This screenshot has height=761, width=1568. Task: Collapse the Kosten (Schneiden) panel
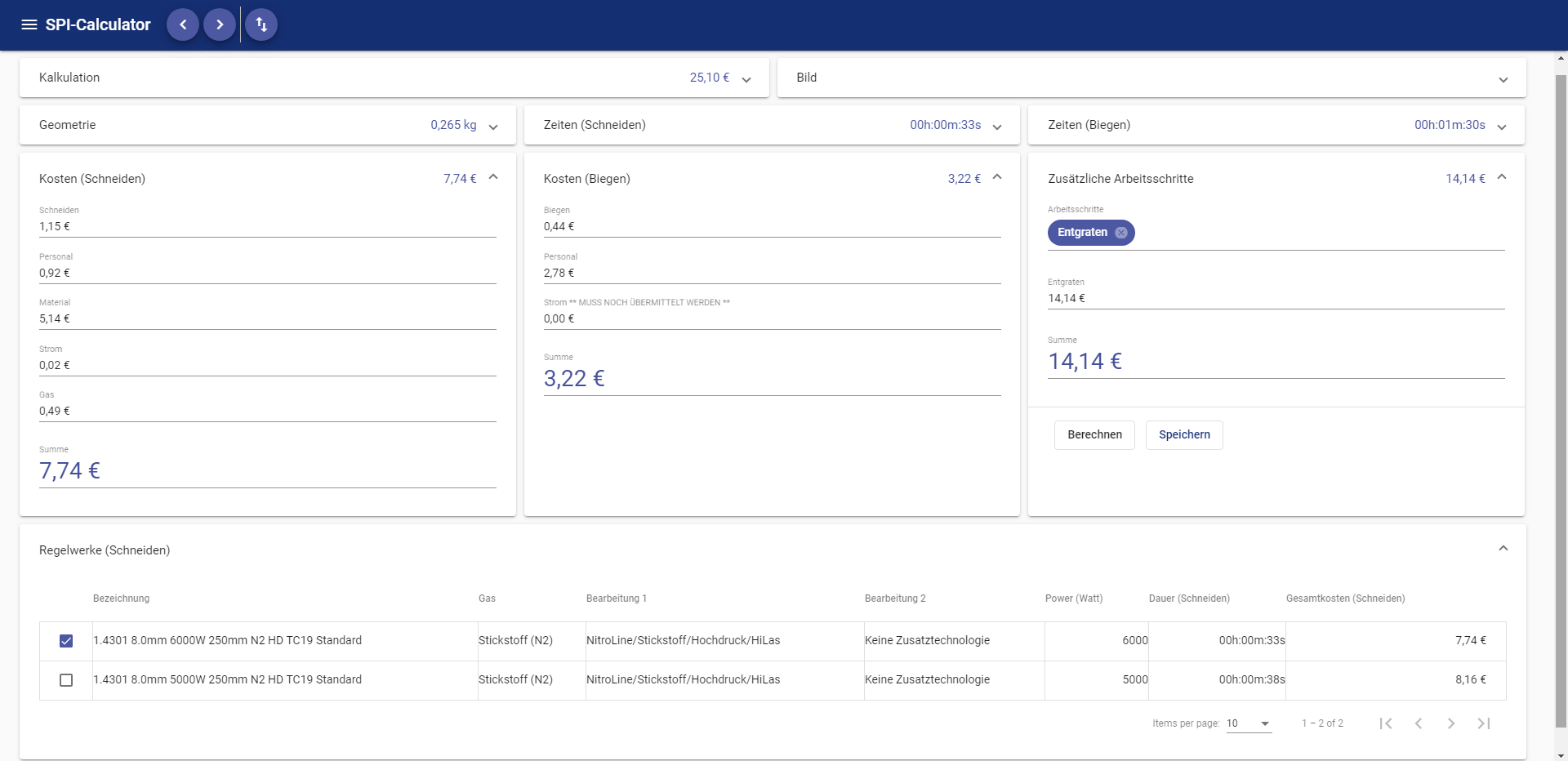493,177
